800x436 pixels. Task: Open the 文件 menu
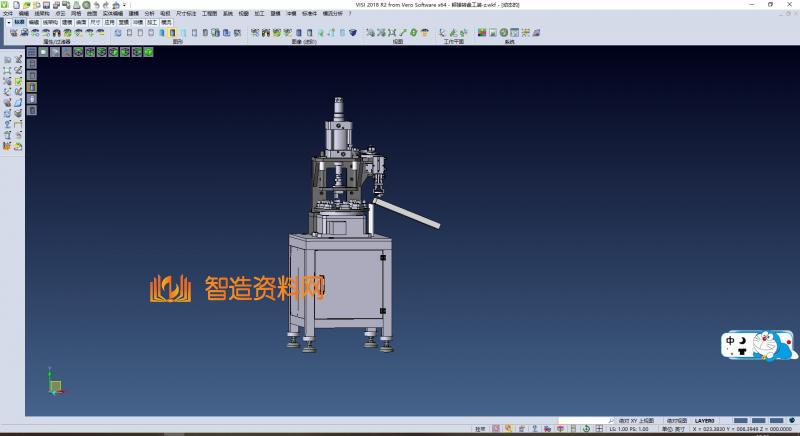8,14
